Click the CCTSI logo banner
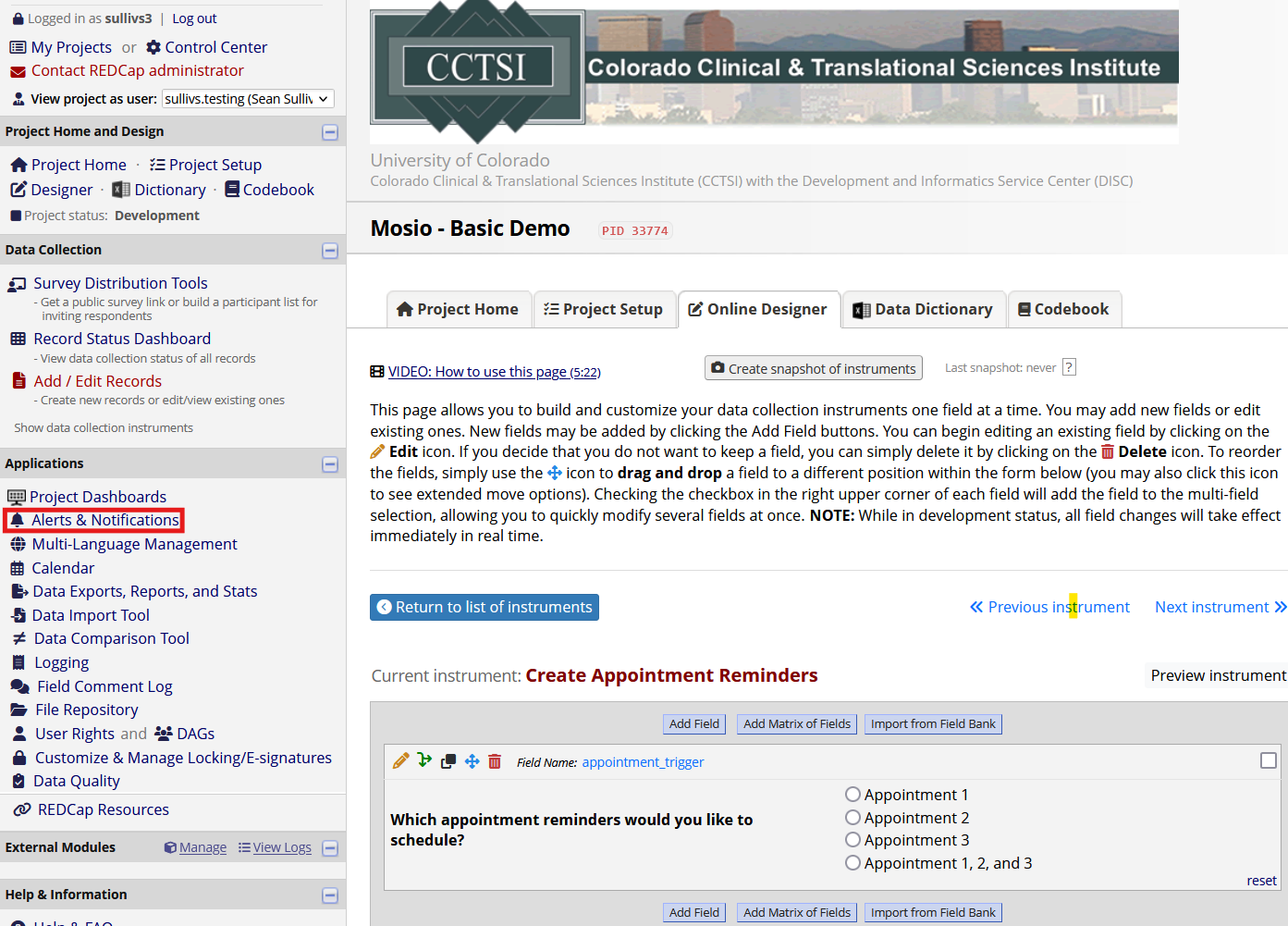This screenshot has height=926, width=1288. click(774, 72)
